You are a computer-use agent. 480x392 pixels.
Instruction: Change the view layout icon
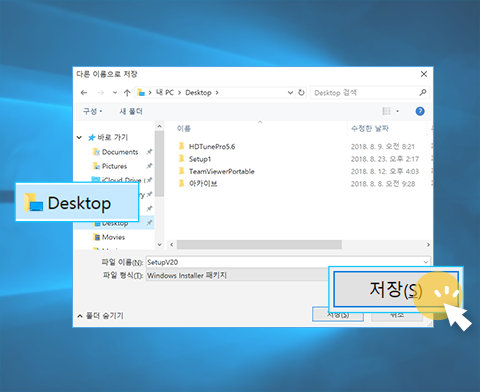[x=386, y=111]
